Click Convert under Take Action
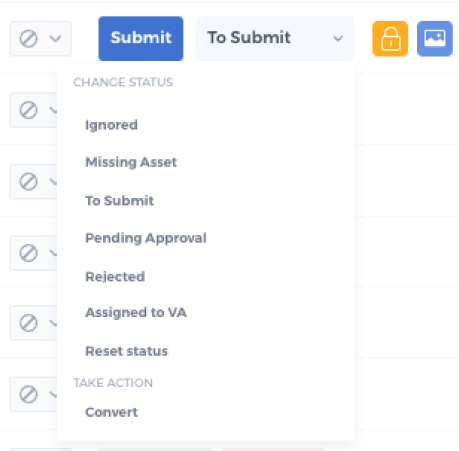Image resolution: width=459 pixels, height=451 pixels. (112, 412)
